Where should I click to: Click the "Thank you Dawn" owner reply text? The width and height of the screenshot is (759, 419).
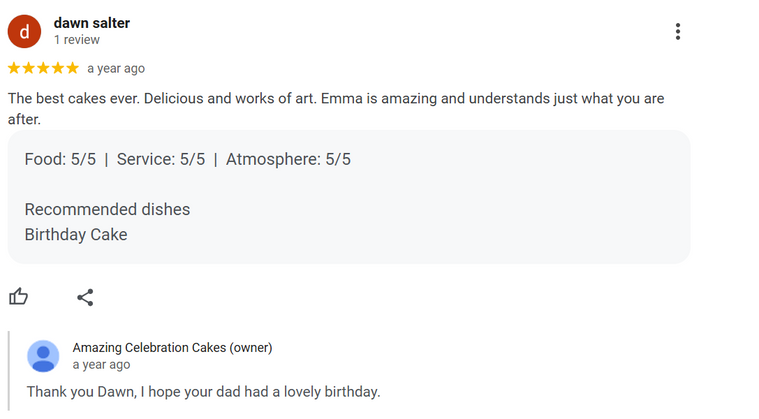pos(203,391)
